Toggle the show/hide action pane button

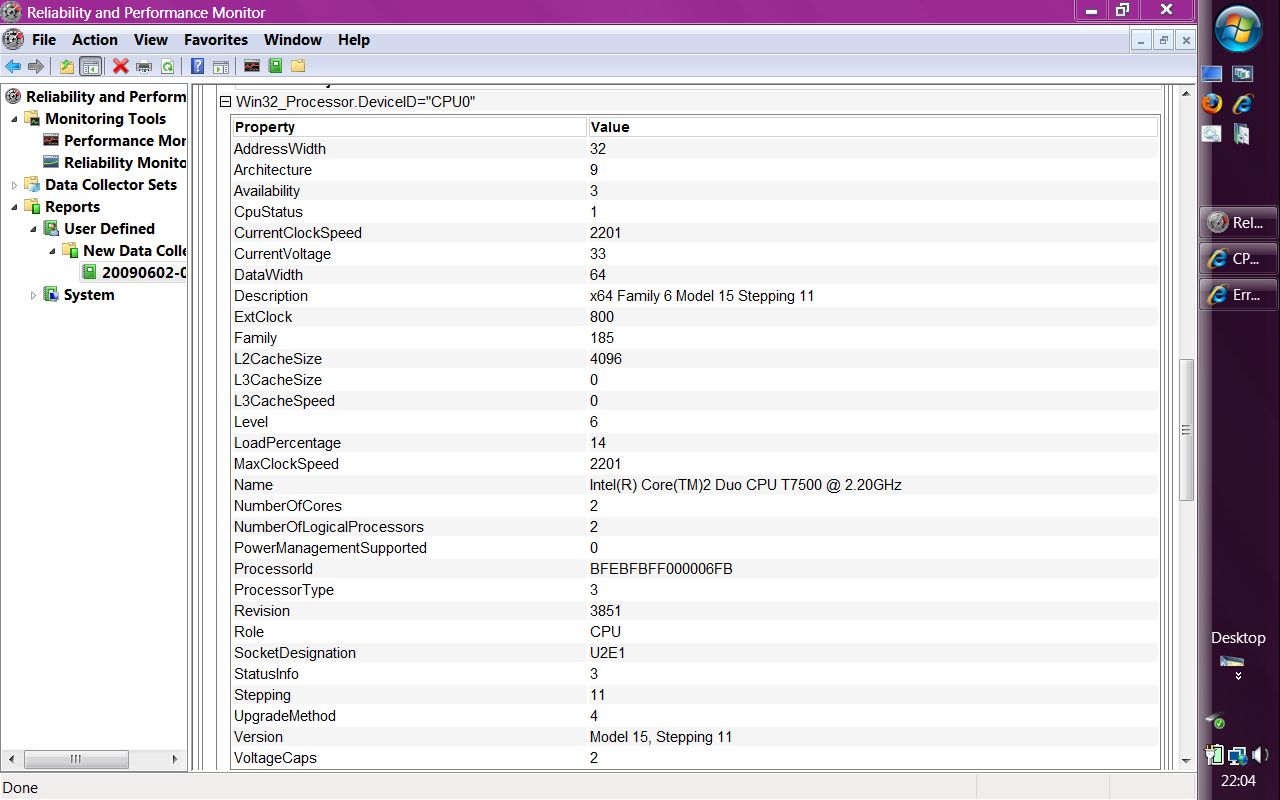click(220, 66)
